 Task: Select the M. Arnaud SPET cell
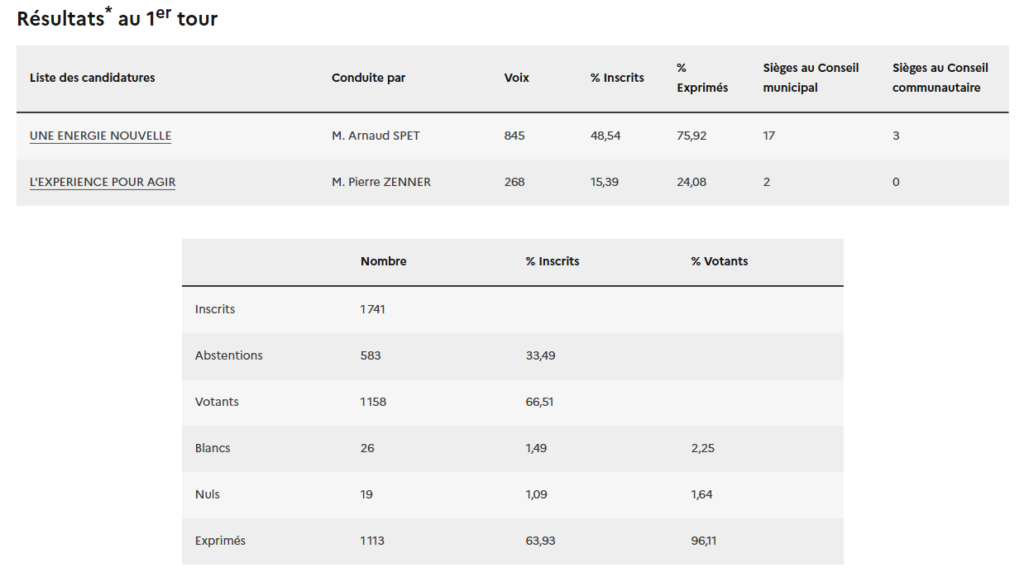374,136
